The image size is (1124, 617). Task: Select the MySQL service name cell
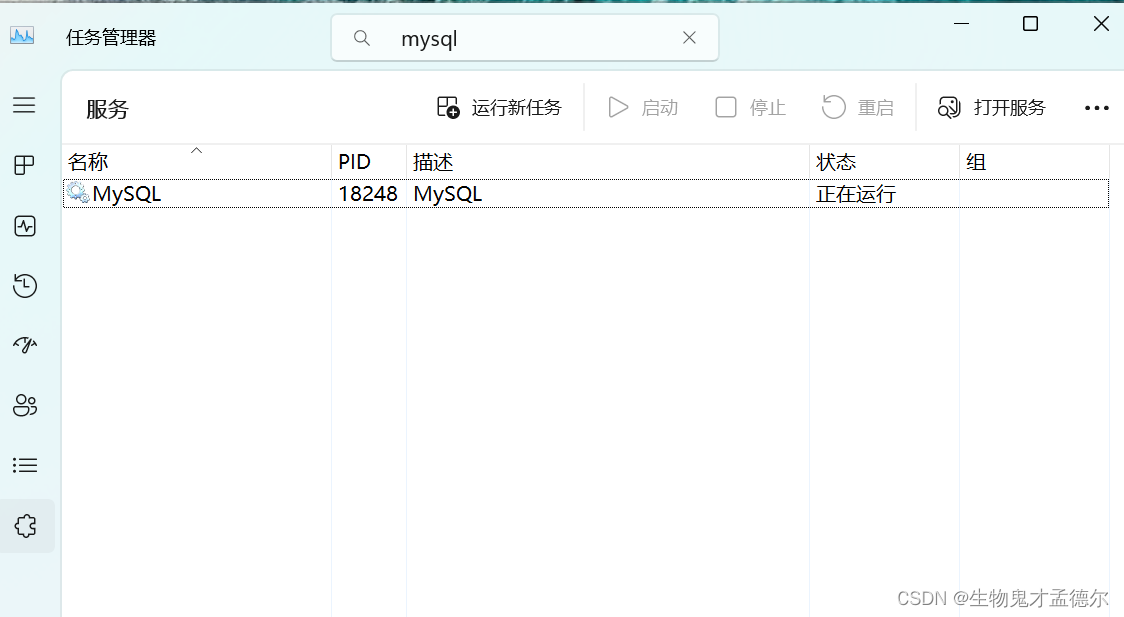point(127,194)
